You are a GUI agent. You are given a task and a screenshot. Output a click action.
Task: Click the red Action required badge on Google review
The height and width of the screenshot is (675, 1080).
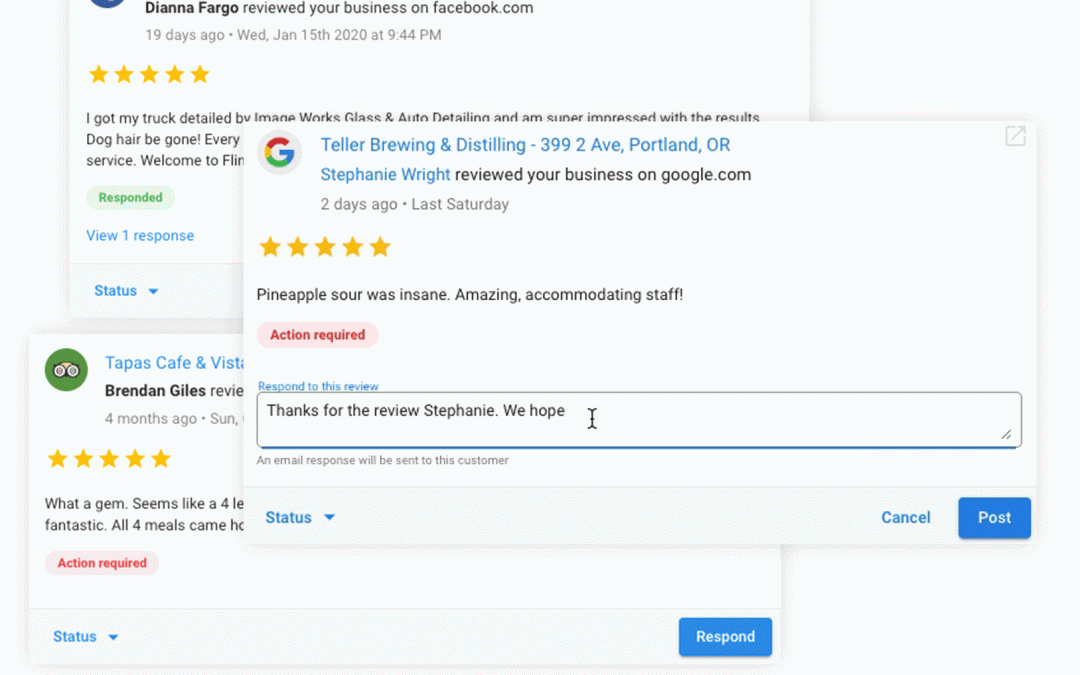pyautogui.click(x=317, y=335)
